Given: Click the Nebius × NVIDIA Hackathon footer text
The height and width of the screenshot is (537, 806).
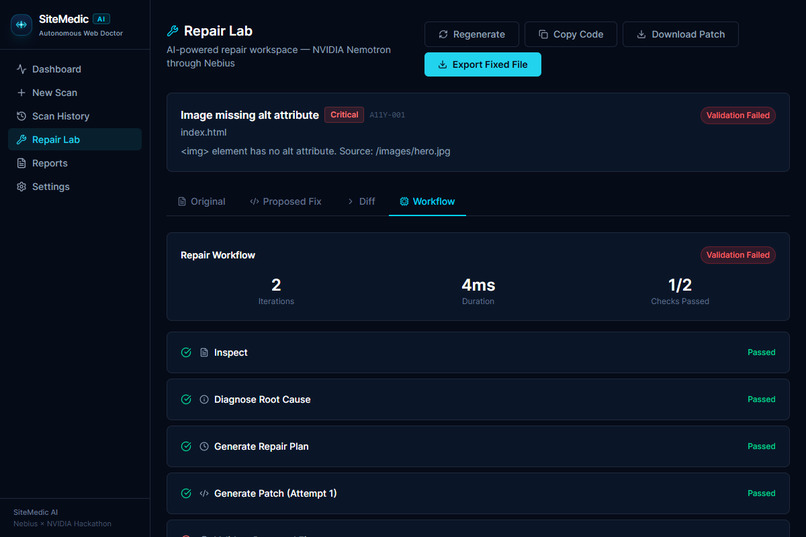Looking at the screenshot, I should 62,524.
